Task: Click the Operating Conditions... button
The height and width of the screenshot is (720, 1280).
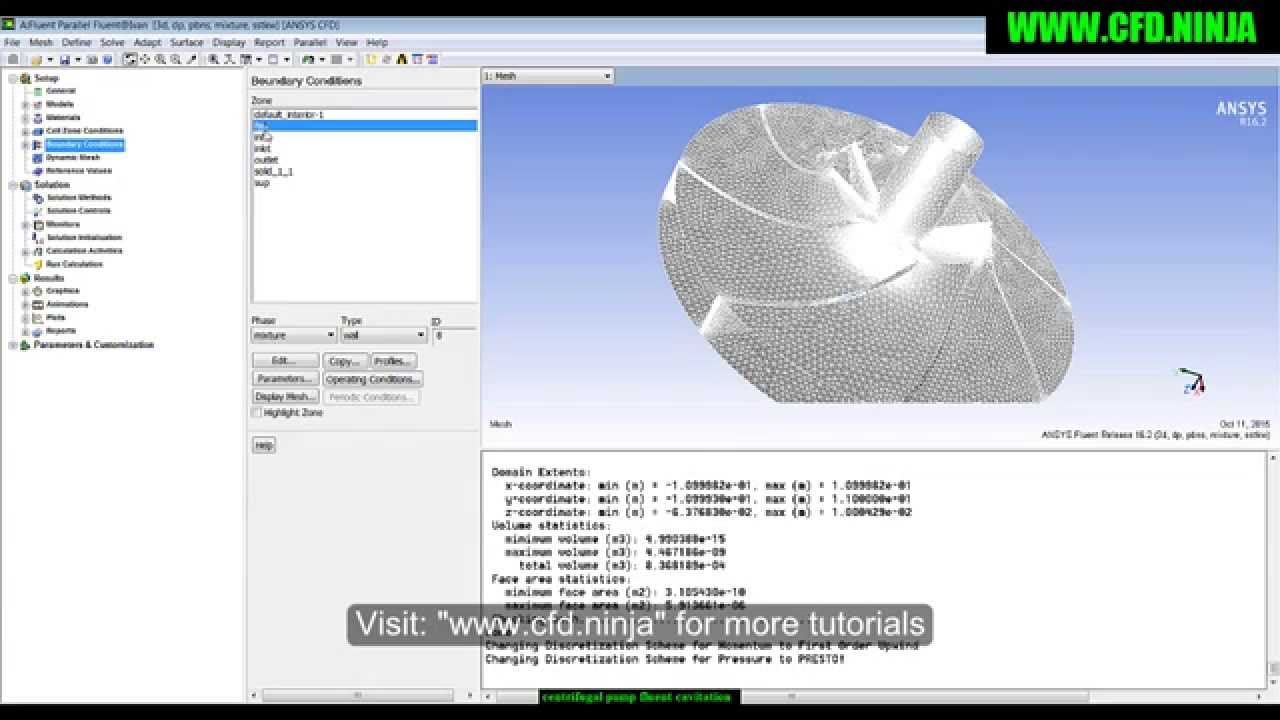Action: coord(373,379)
